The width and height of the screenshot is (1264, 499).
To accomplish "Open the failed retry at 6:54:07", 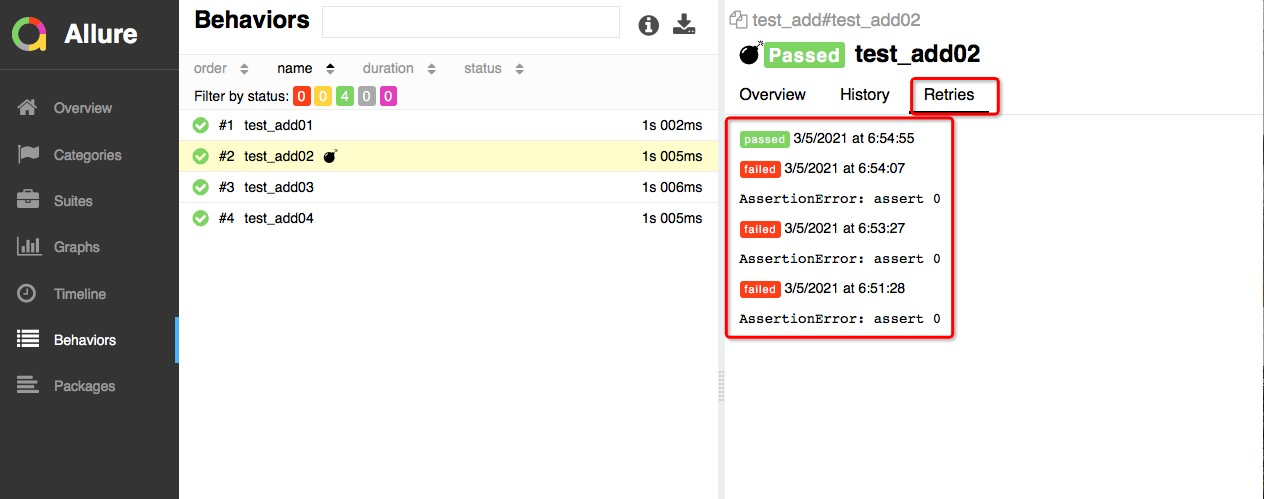I will point(823,169).
